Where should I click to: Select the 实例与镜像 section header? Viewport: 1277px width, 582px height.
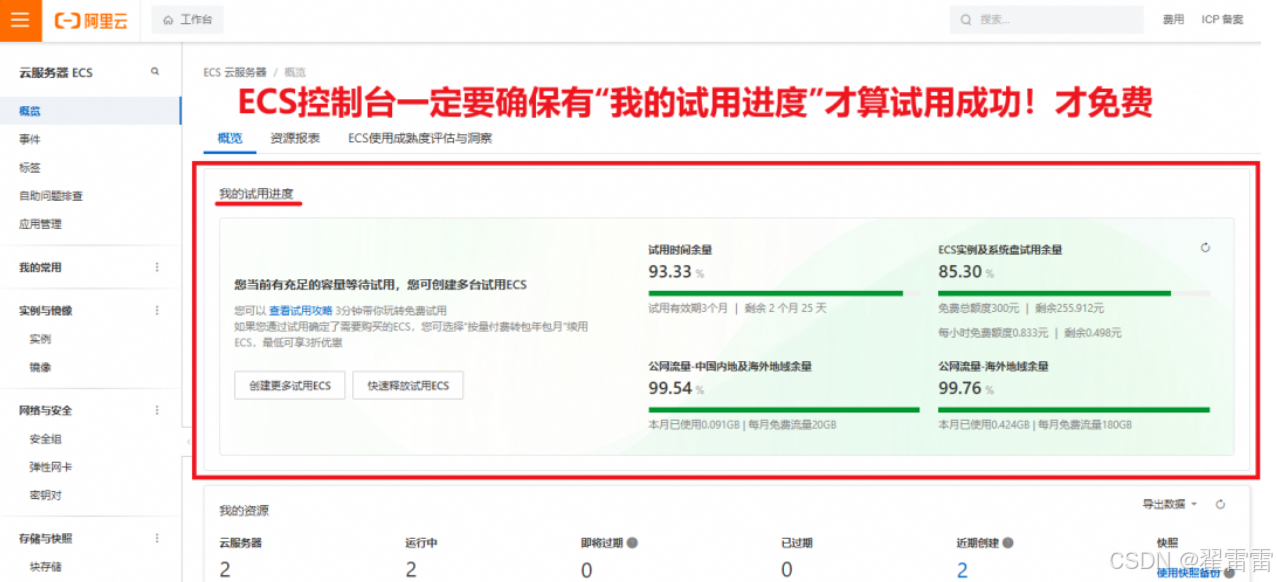[46, 311]
